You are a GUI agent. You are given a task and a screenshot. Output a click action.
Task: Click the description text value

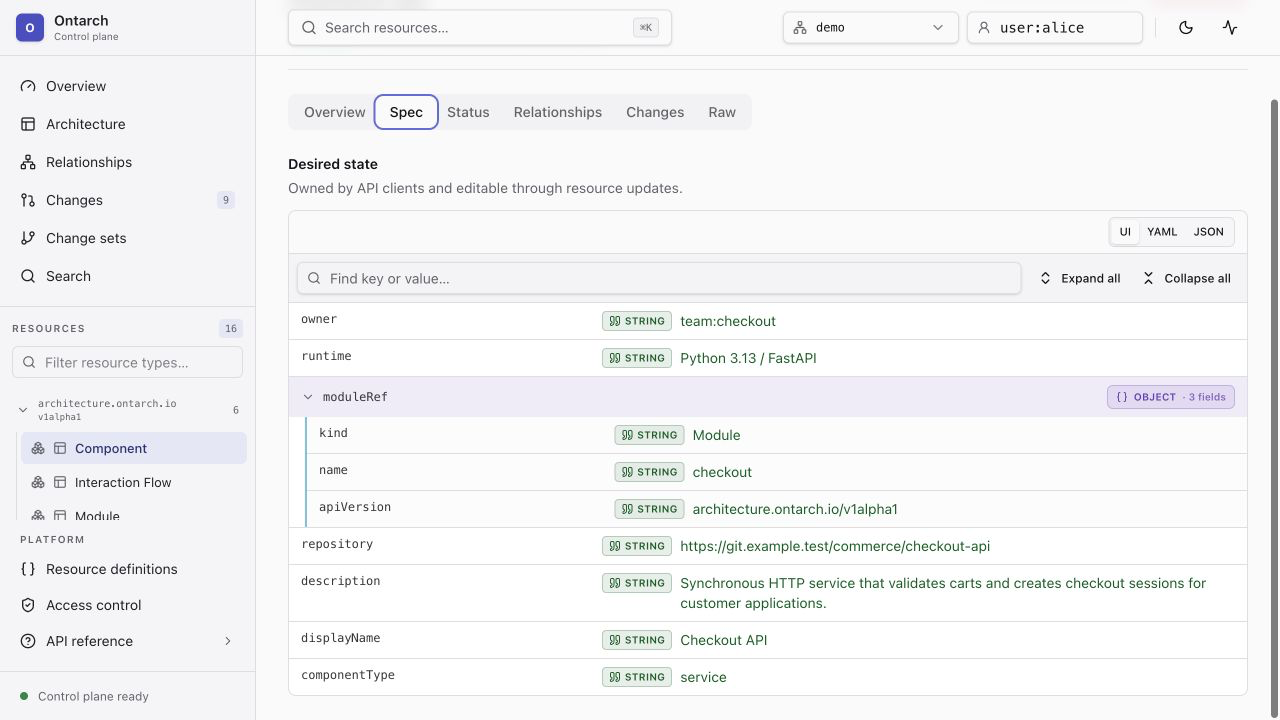click(x=943, y=593)
